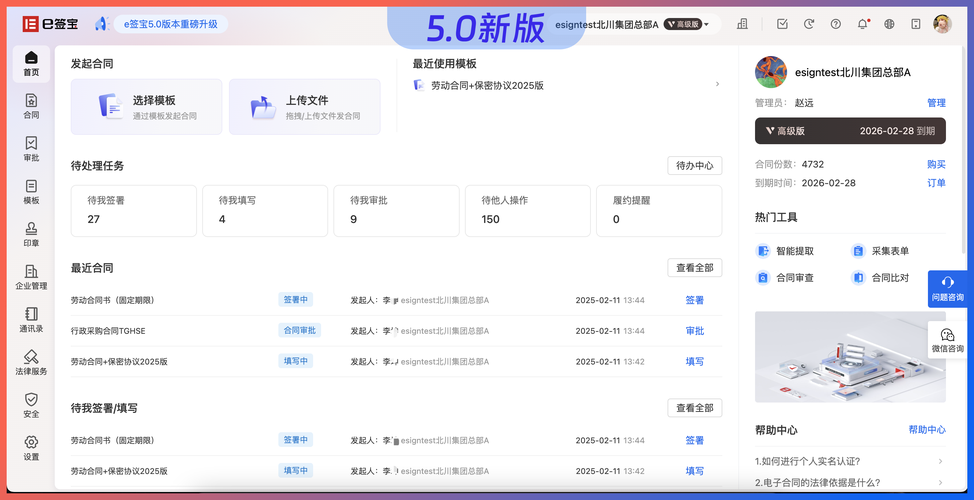Open 行政采购合同TGHSE contract row
Viewport: 974px width, 500px height.
(x=396, y=330)
